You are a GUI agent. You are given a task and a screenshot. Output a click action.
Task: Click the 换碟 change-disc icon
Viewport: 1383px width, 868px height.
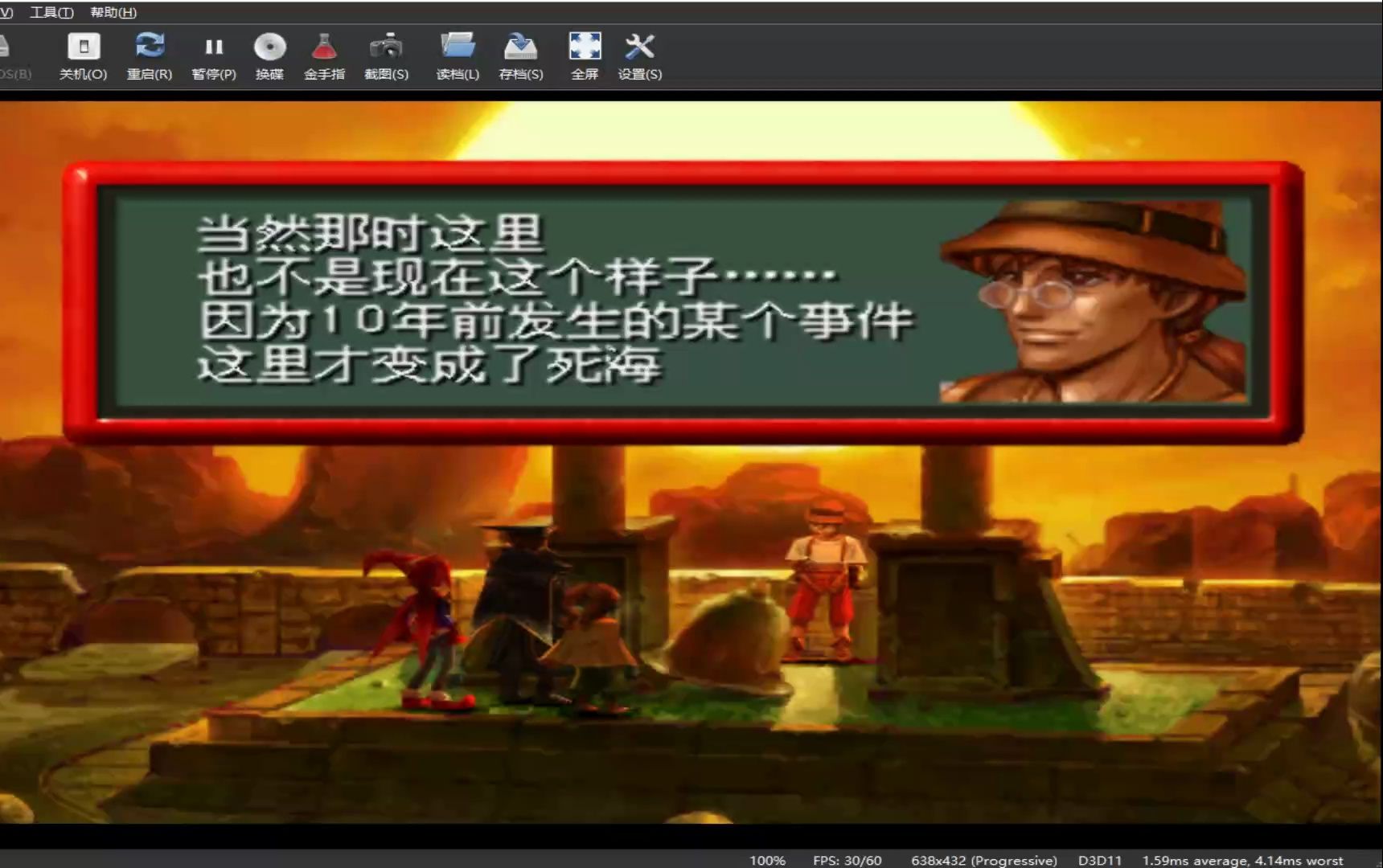coord(269,47)
